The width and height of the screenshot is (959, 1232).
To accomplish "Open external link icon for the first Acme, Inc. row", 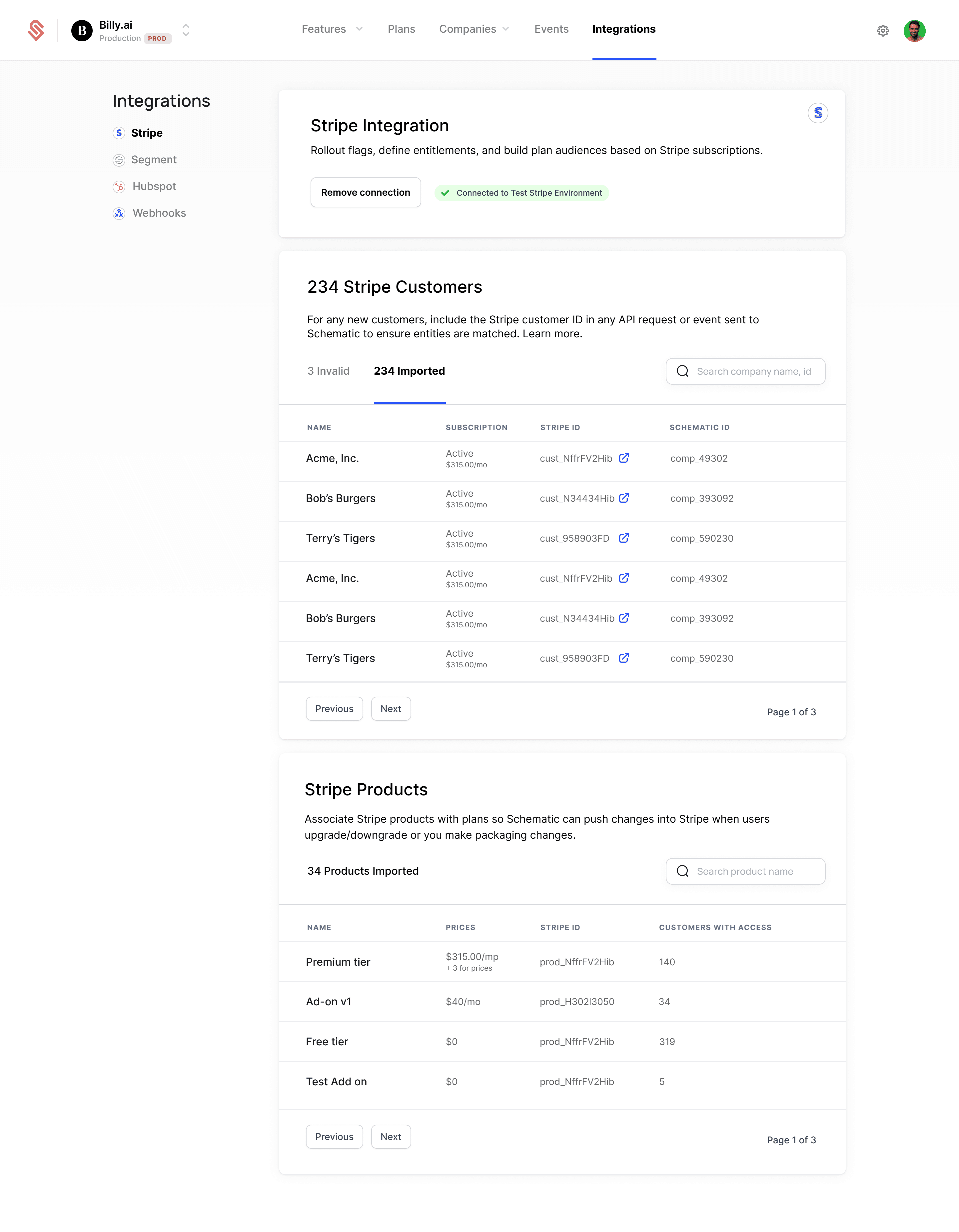I will click(623, 458).
